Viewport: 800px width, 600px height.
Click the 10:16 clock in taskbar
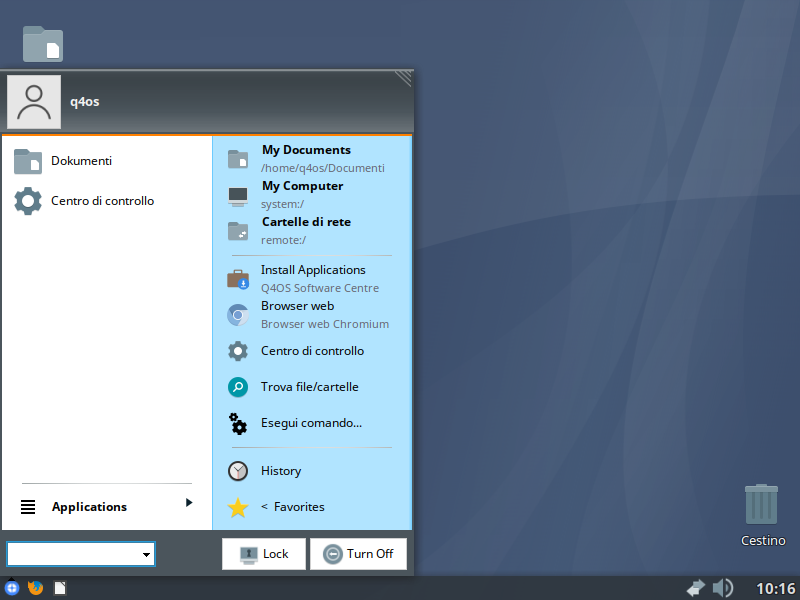tap(776, 588)
